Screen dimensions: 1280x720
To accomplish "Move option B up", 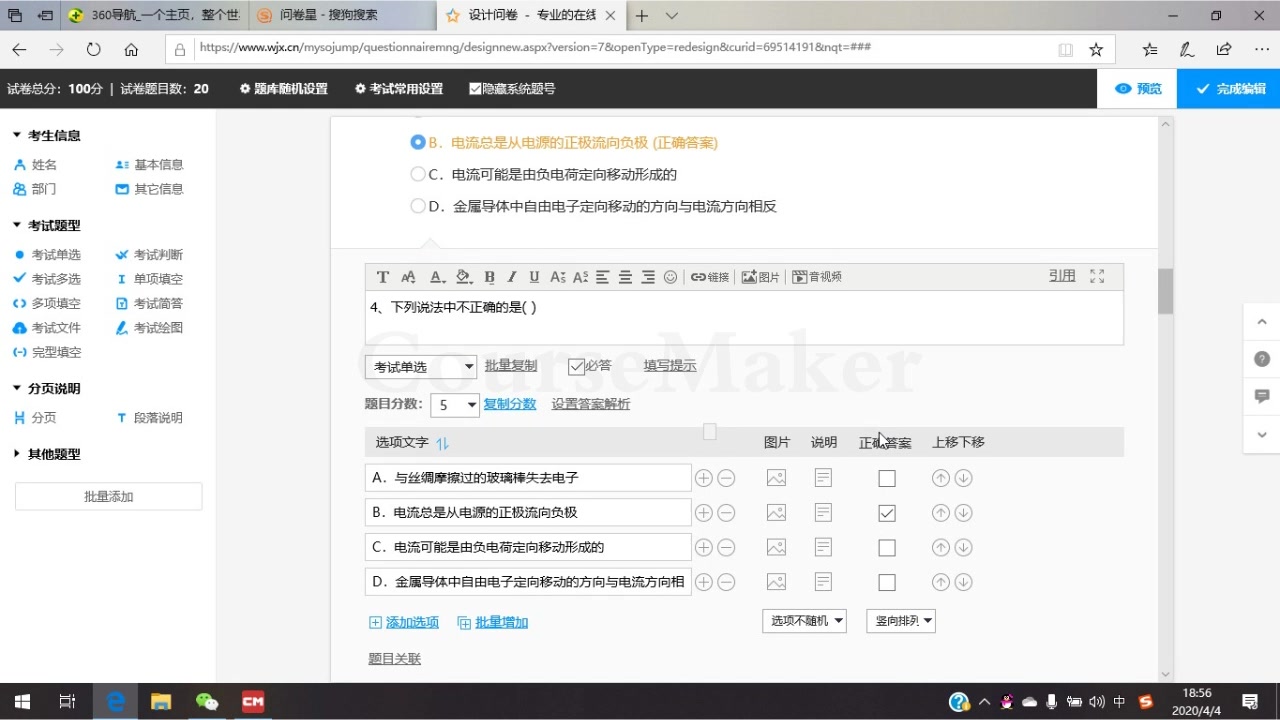I will [940, 513].
